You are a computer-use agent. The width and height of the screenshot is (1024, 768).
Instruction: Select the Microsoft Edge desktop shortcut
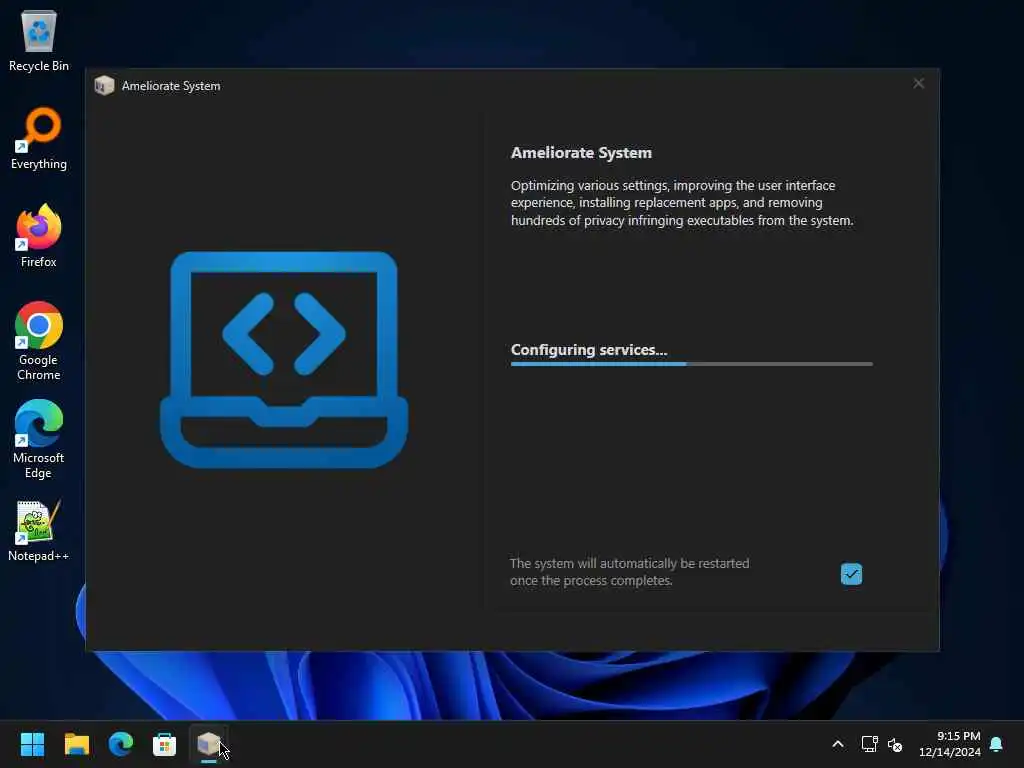click(39, 439)
